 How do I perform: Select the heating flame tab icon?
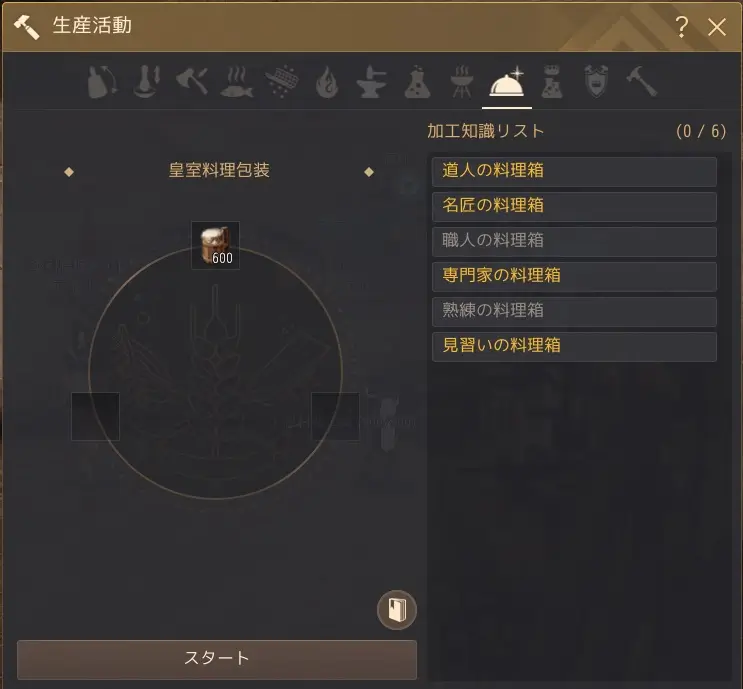tap(327, 82)
